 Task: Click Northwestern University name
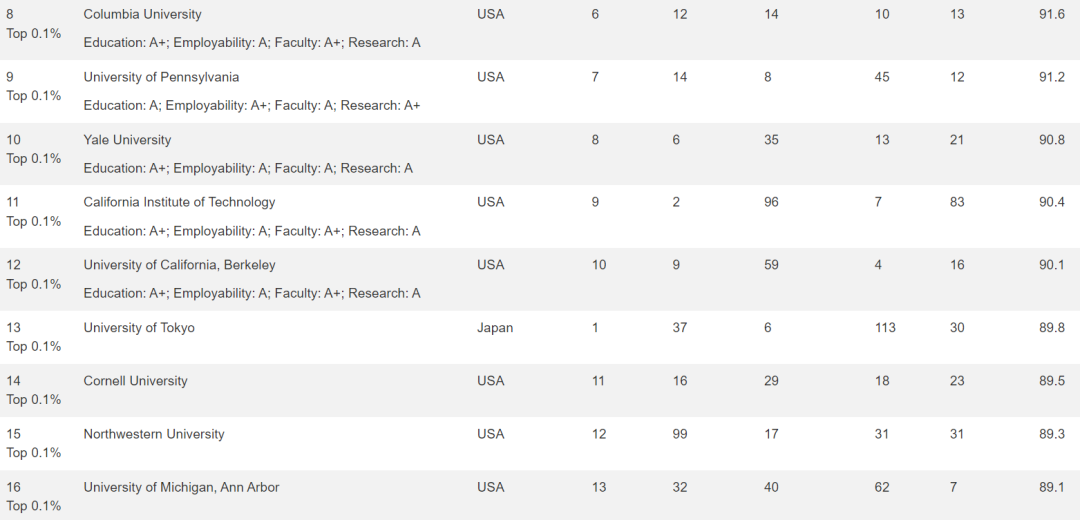point(154,434)
